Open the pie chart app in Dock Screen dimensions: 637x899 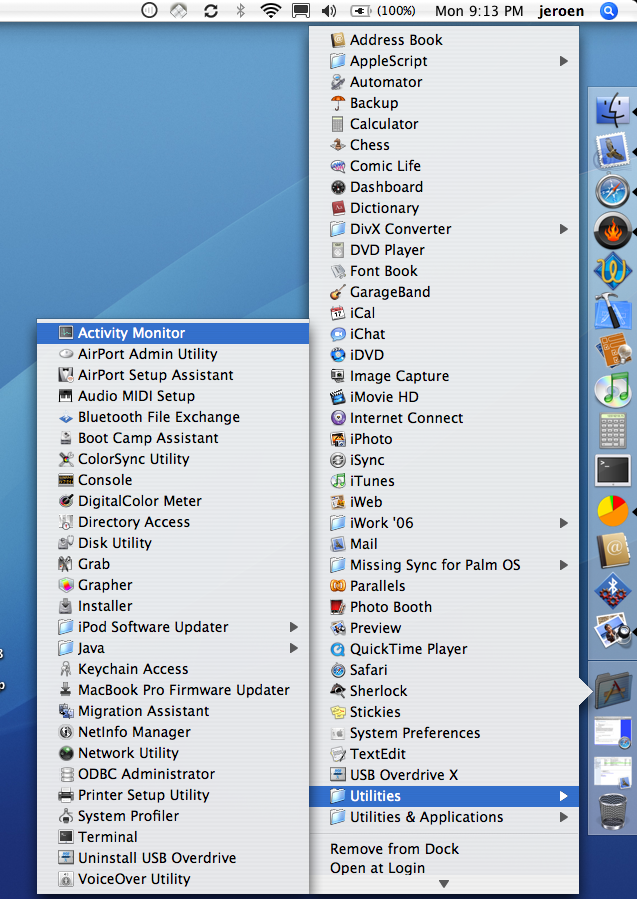(x=613, y=511)
